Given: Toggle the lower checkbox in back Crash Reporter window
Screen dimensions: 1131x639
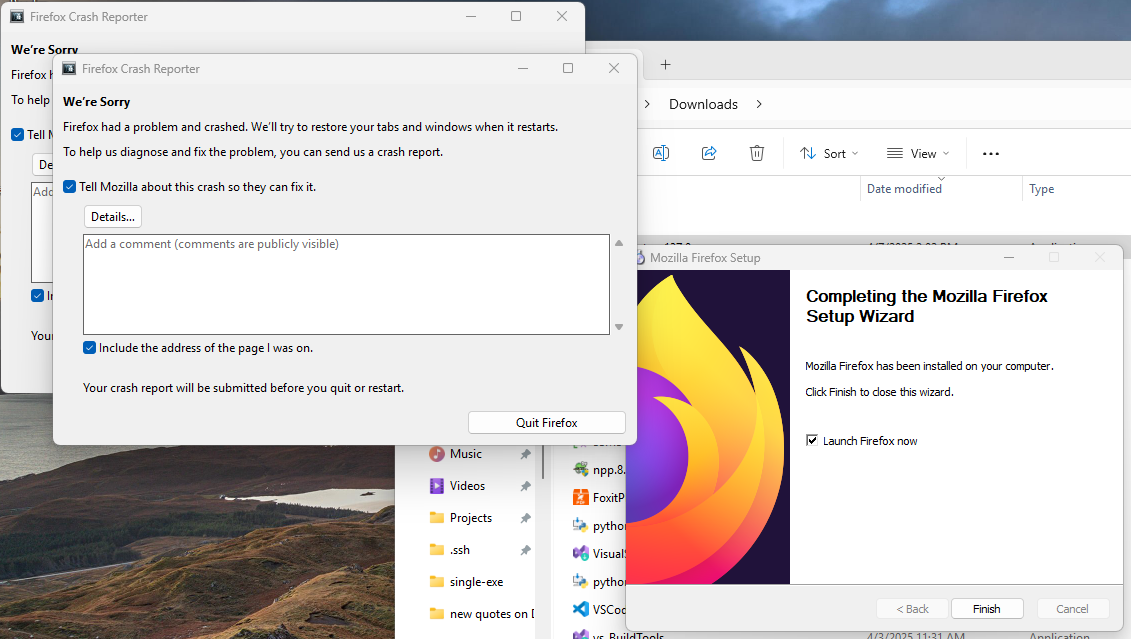Looking at the screenshot, I should (x=38, y=296).
